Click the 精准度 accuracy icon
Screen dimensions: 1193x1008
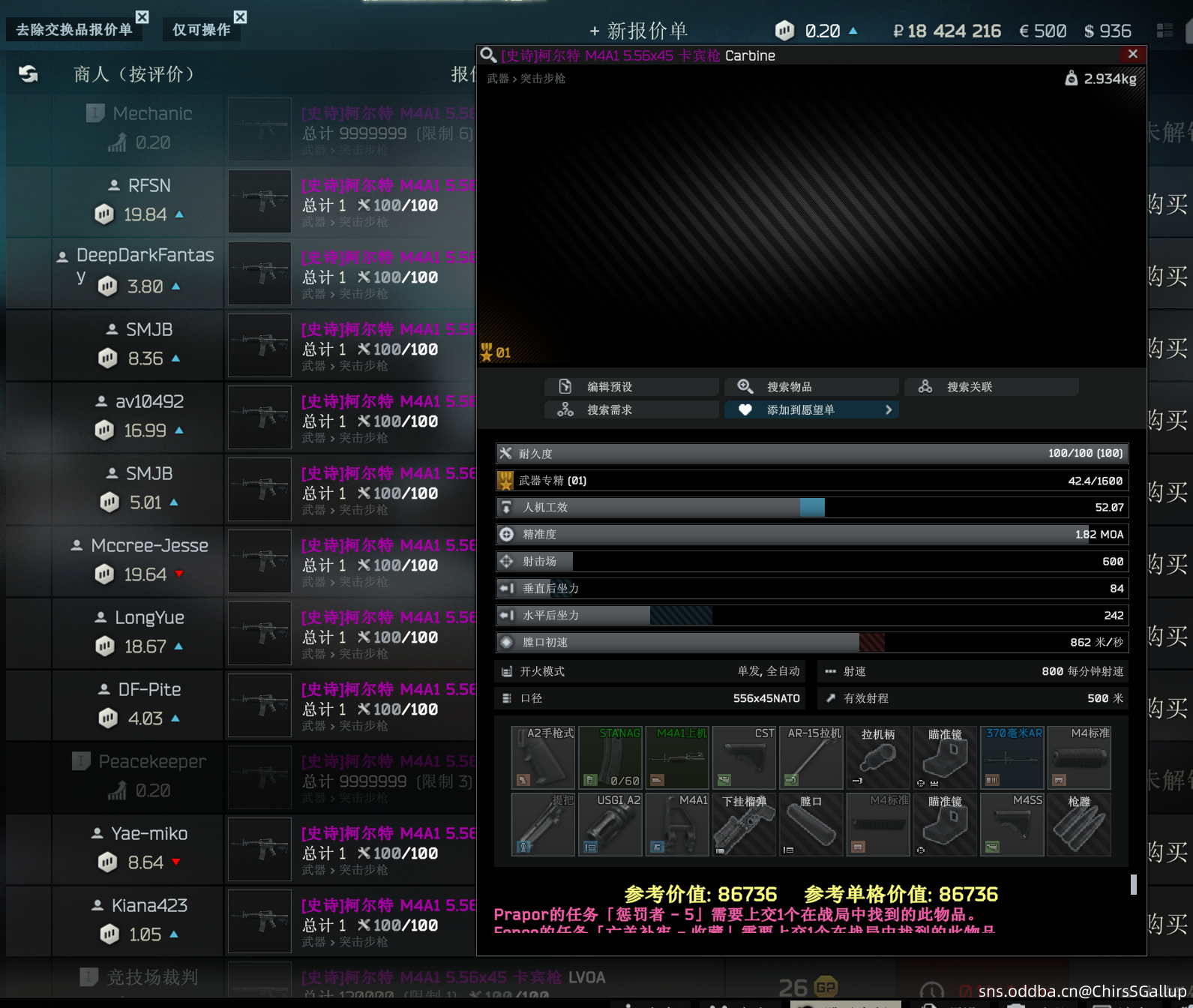pyautogui.click(x=507, y=534)
